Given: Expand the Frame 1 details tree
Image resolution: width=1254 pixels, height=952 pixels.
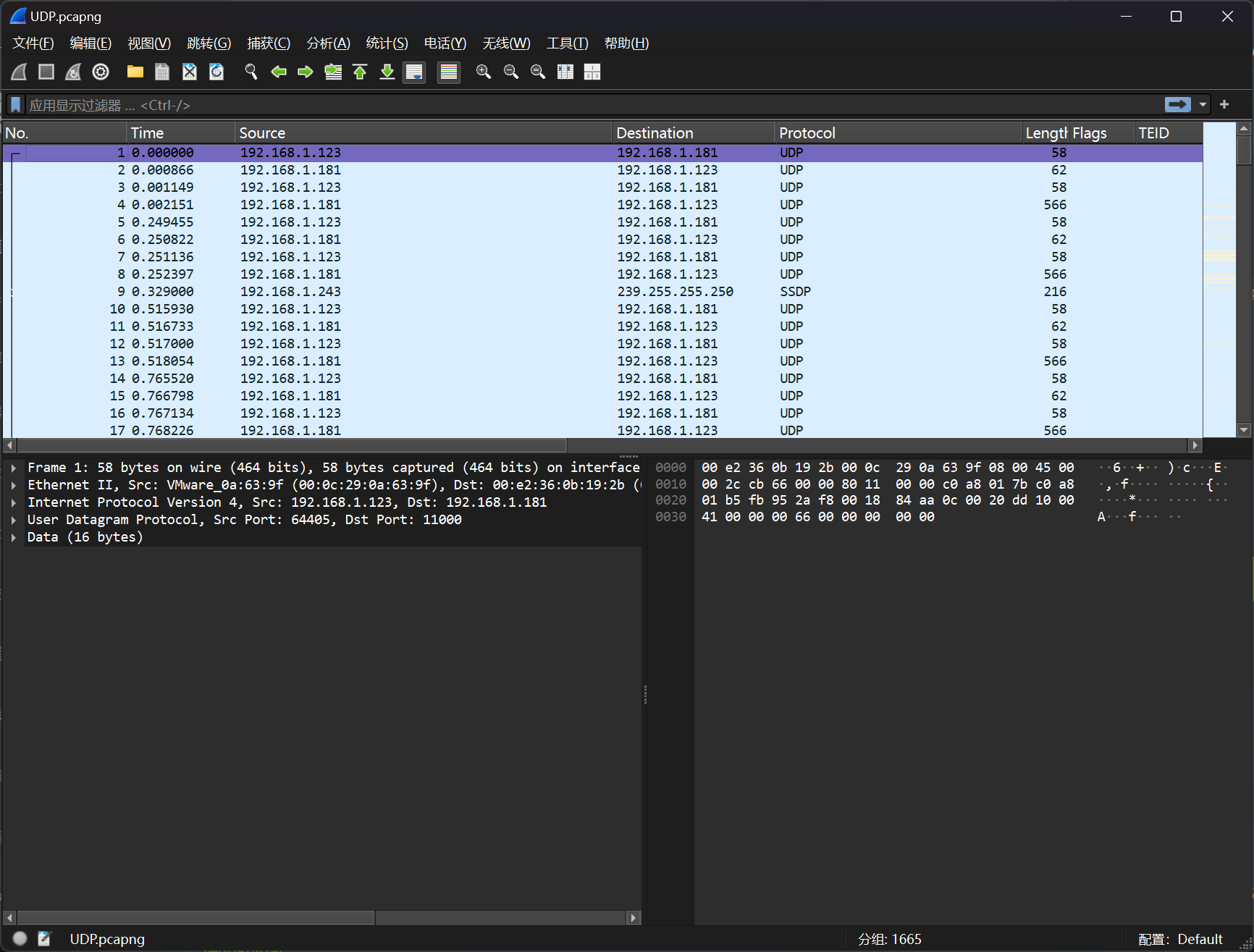Looking at the screenshot, I should [14, 468].
